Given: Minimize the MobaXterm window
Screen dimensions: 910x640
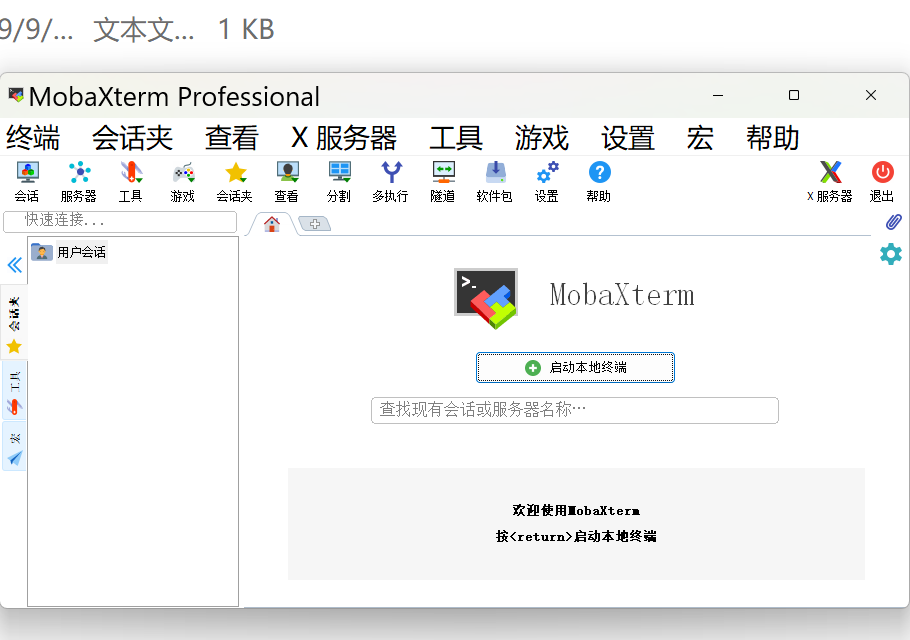Looking at the screenshot, I should [x=718, y=95].
